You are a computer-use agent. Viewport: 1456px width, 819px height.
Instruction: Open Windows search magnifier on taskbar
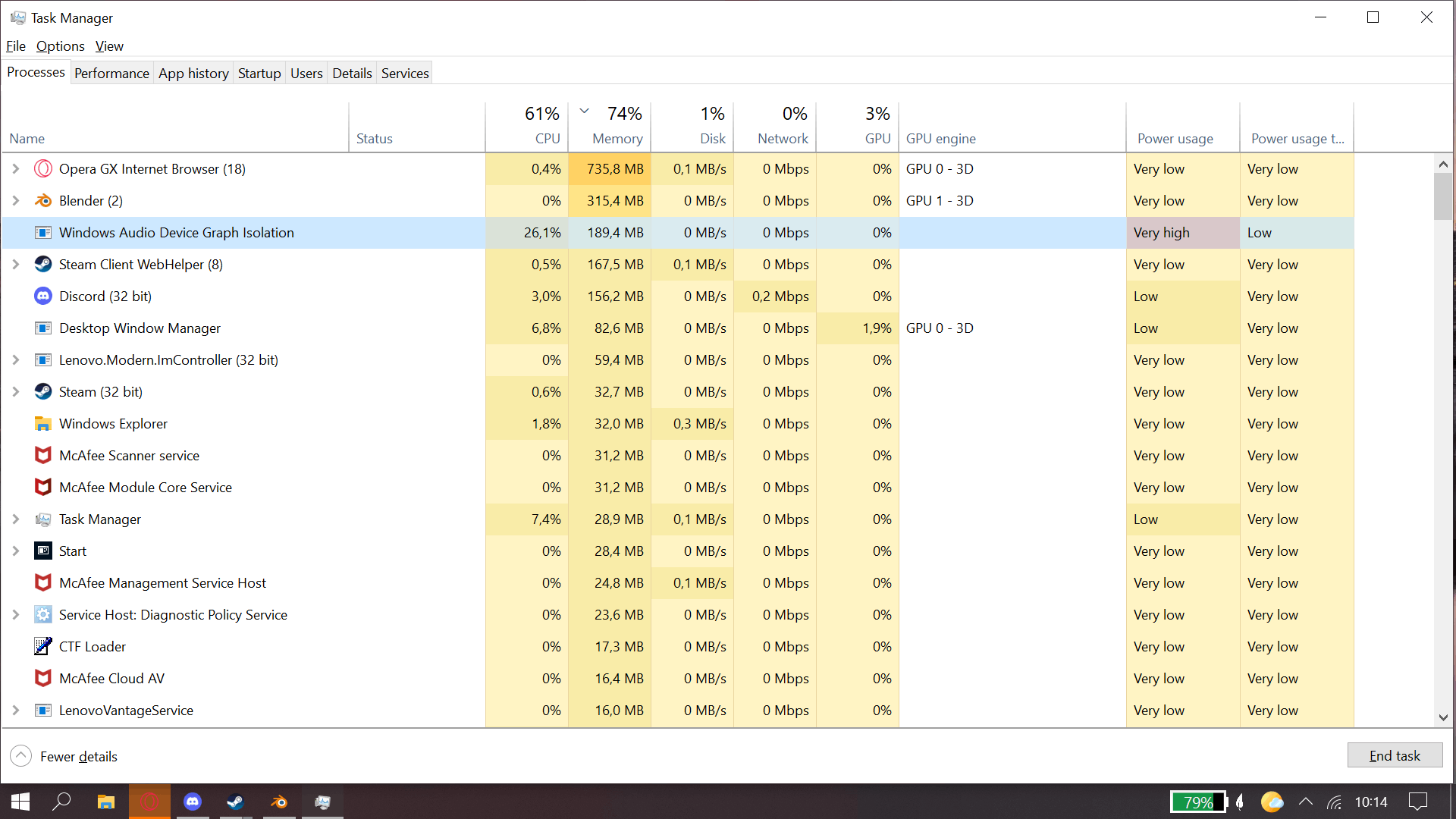(x=62, y=802)
